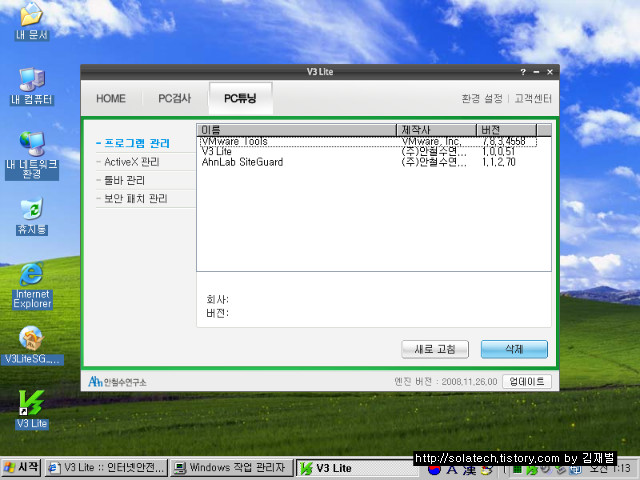Open 환경 설정 settings link
640x480 pixels.
tap(482, 98)
